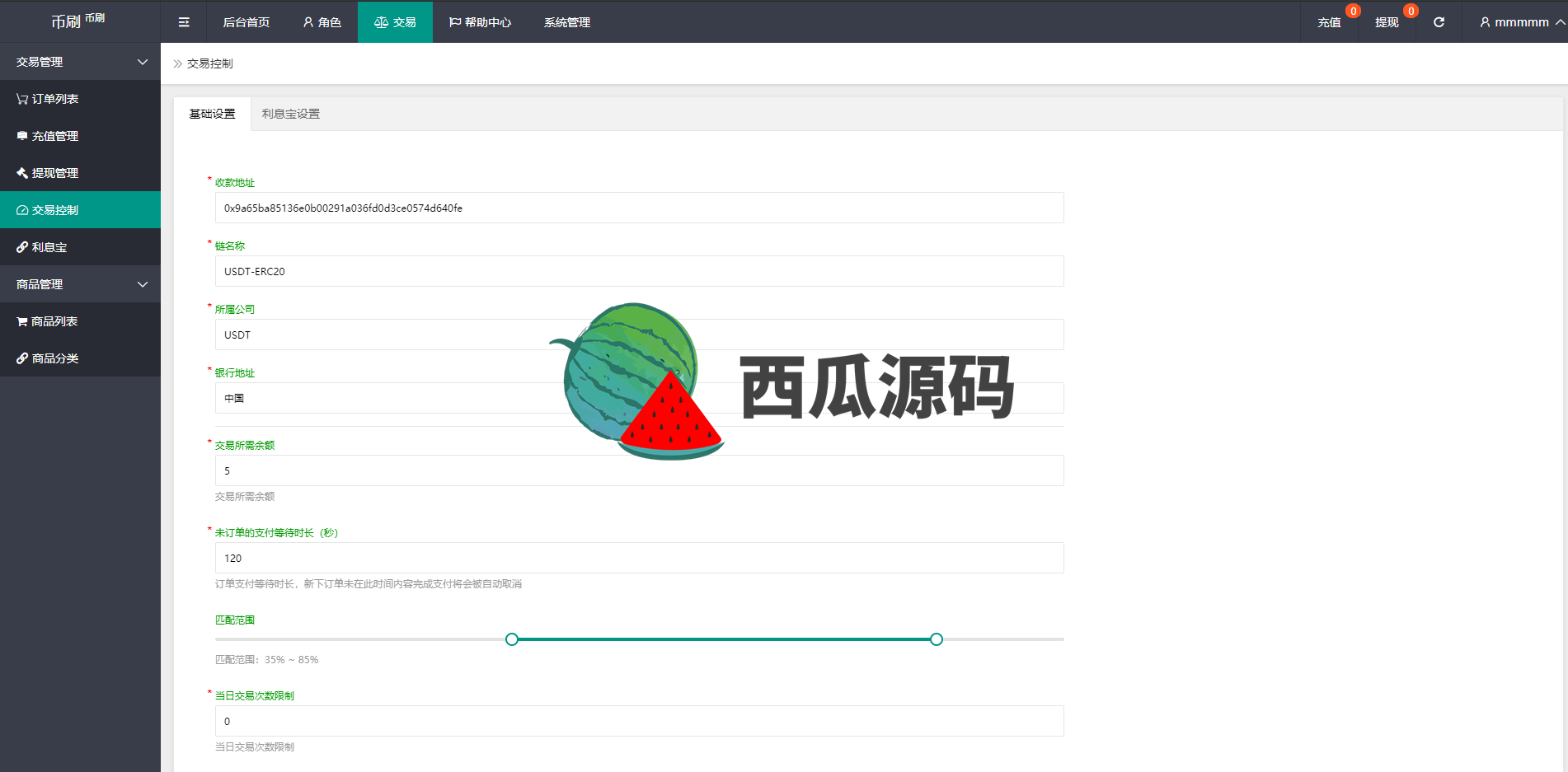The image size is (1568, 772).
Task: Click the 收款地址 input field
Action: [640, 208]
